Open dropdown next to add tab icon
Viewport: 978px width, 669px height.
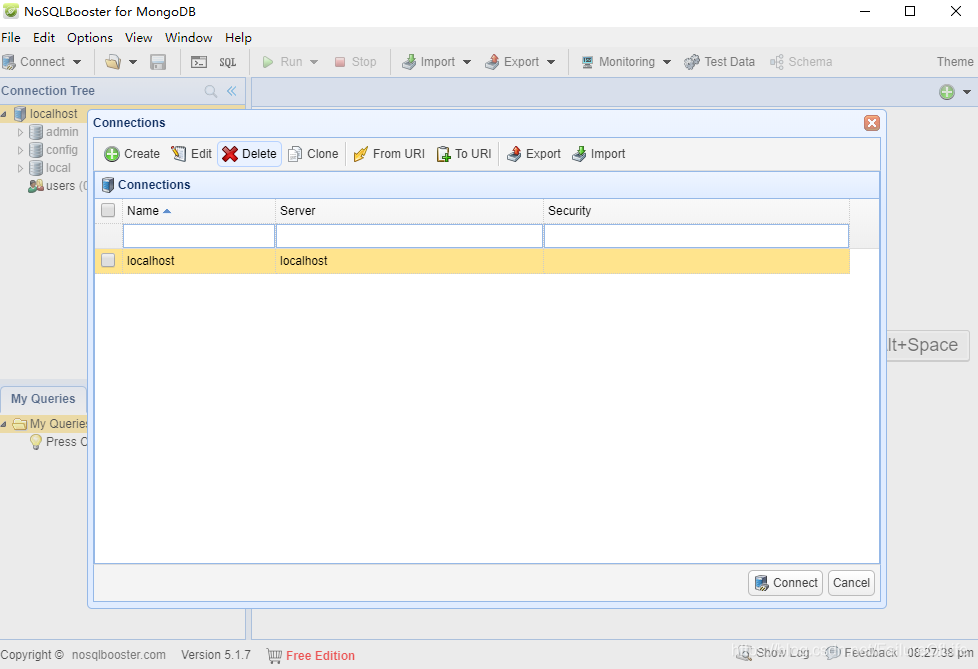[966, 92]
